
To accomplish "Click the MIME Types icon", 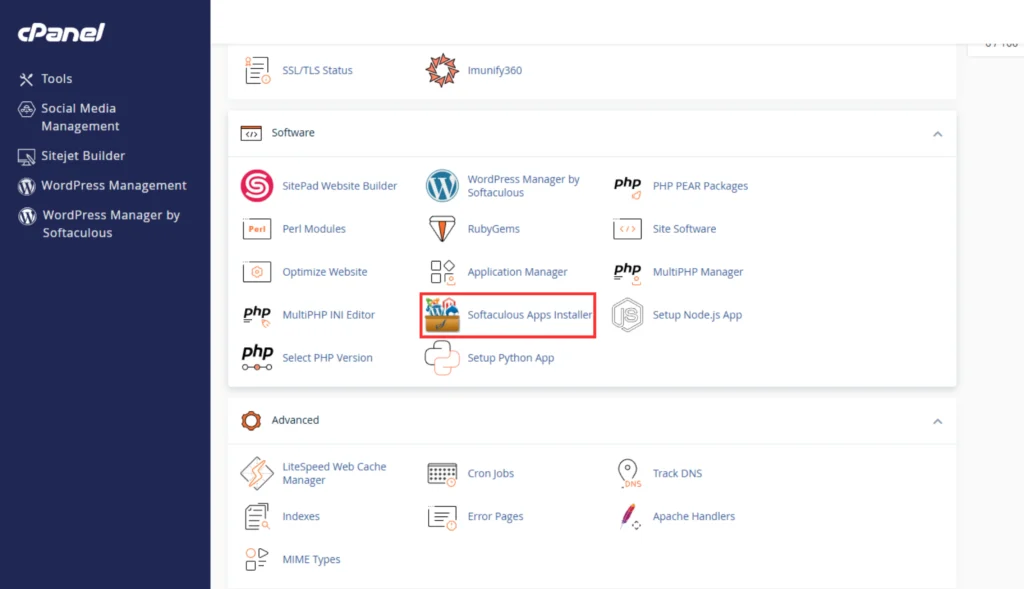I will pos(256,560).
